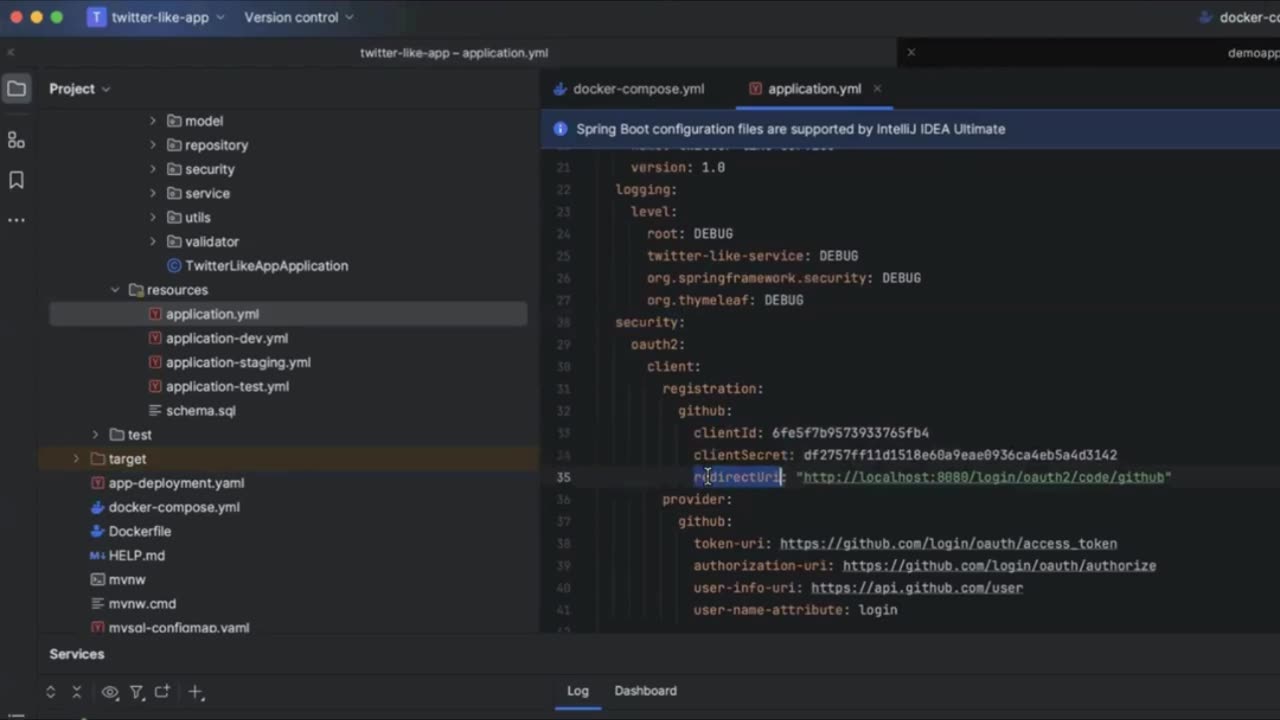
Task: Click the info icon in notification banner
Action: (x=560, y=129)
